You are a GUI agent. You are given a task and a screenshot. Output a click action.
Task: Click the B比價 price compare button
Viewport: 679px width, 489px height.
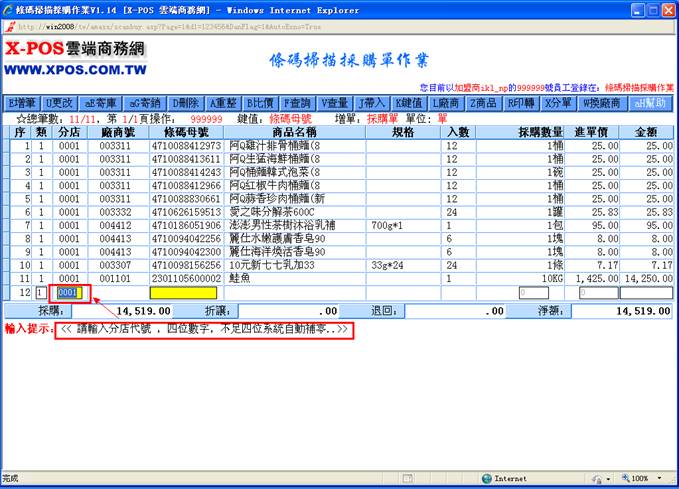click(262, 103)
